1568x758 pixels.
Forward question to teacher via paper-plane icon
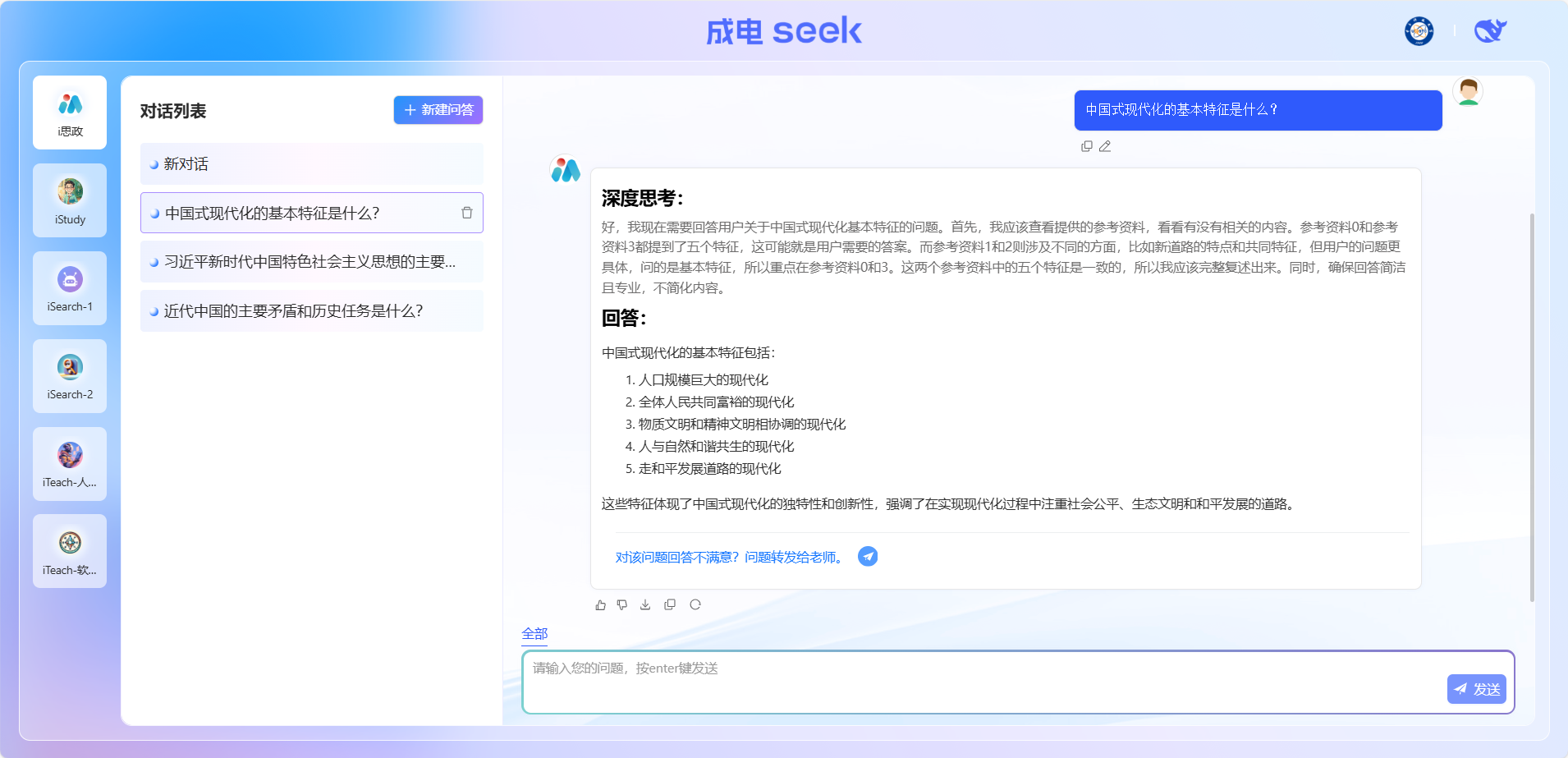tap(868, 557)
